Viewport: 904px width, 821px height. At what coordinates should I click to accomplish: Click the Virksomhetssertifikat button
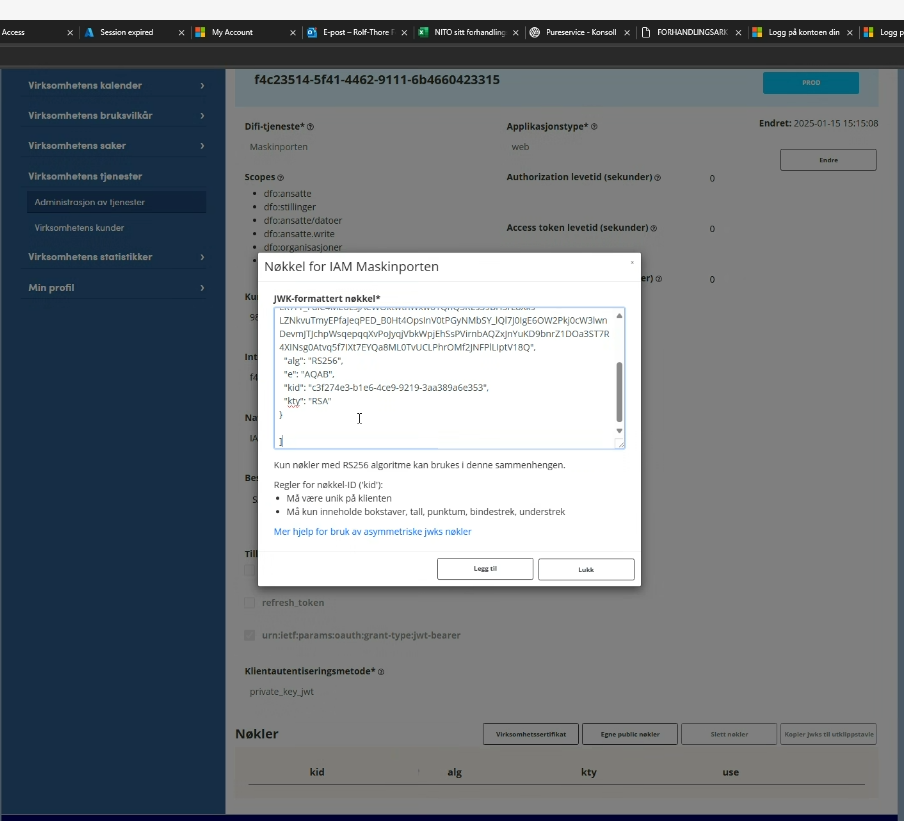(x=530, y=734)
